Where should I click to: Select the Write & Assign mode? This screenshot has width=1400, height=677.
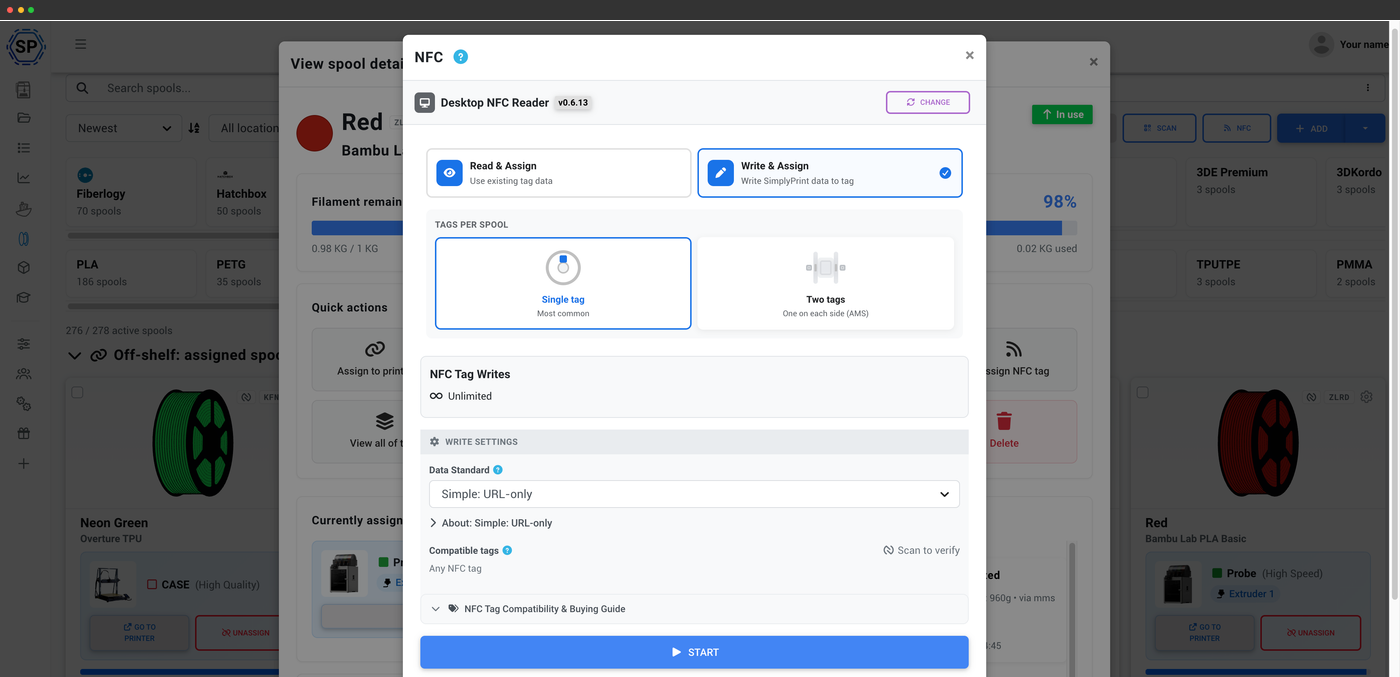coord(830,173)
